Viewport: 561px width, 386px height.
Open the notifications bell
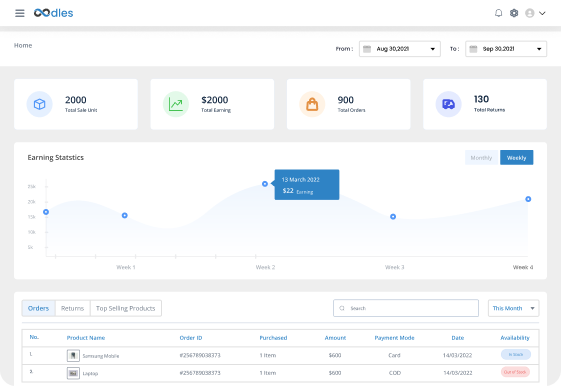(x=498, y=13)
